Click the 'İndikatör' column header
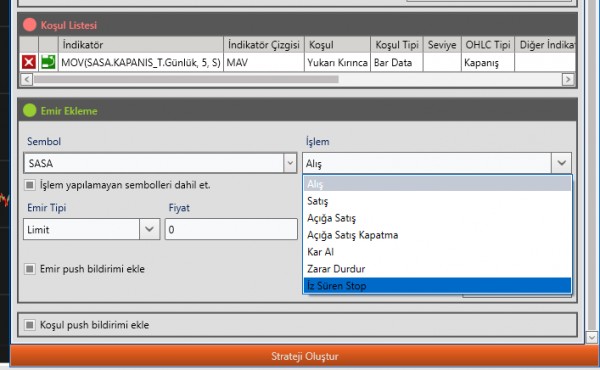600x370 pixels. tap(141, 45)
